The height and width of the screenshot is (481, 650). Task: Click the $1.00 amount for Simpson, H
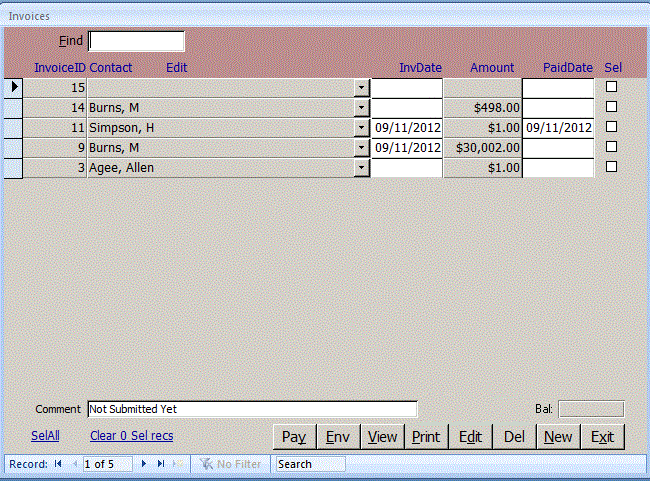[x=483, y=128]
